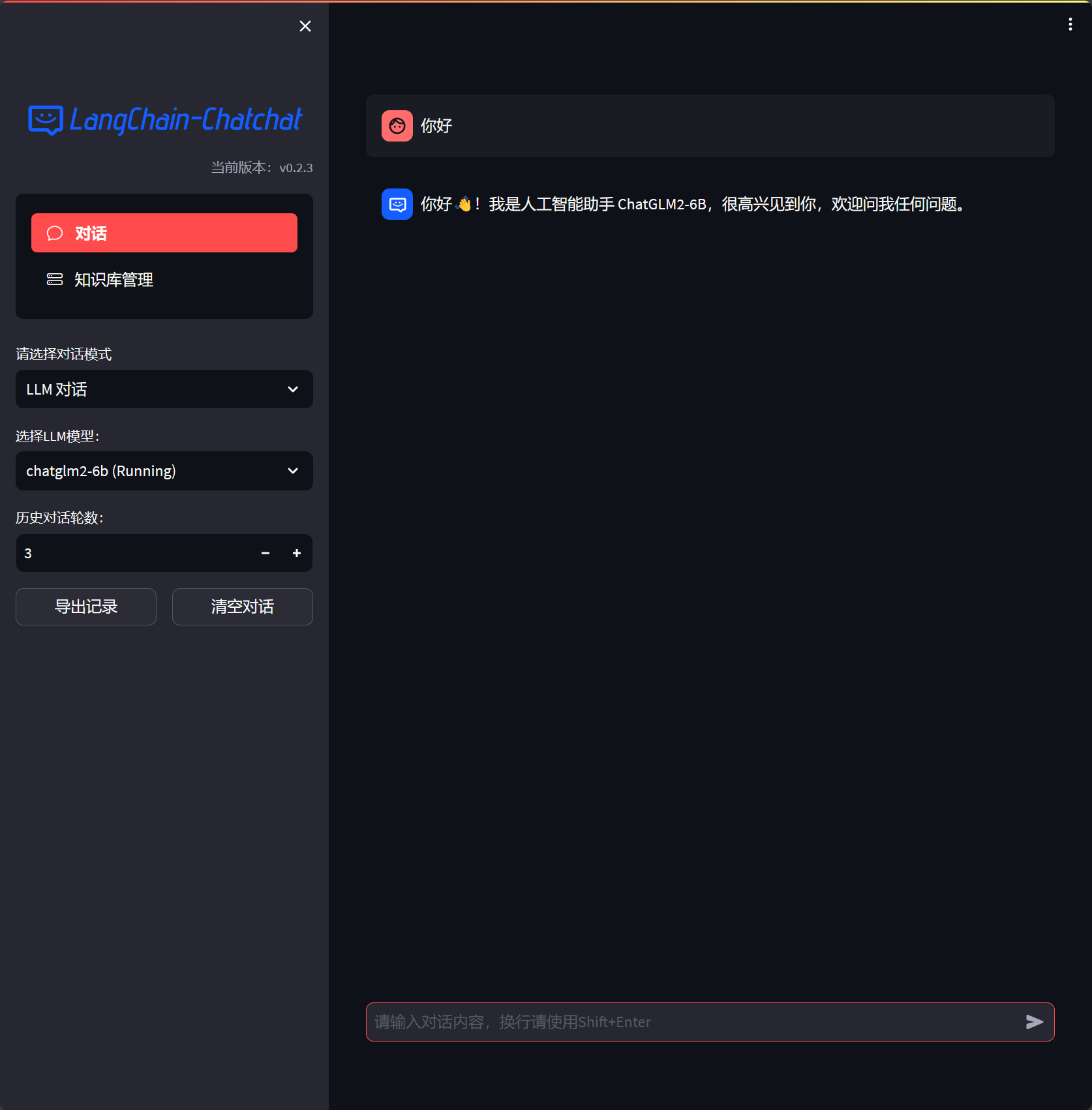Viewport: 1092px width, 1110px height.
Task: Click the red user avatar icon
Action: 397,126
